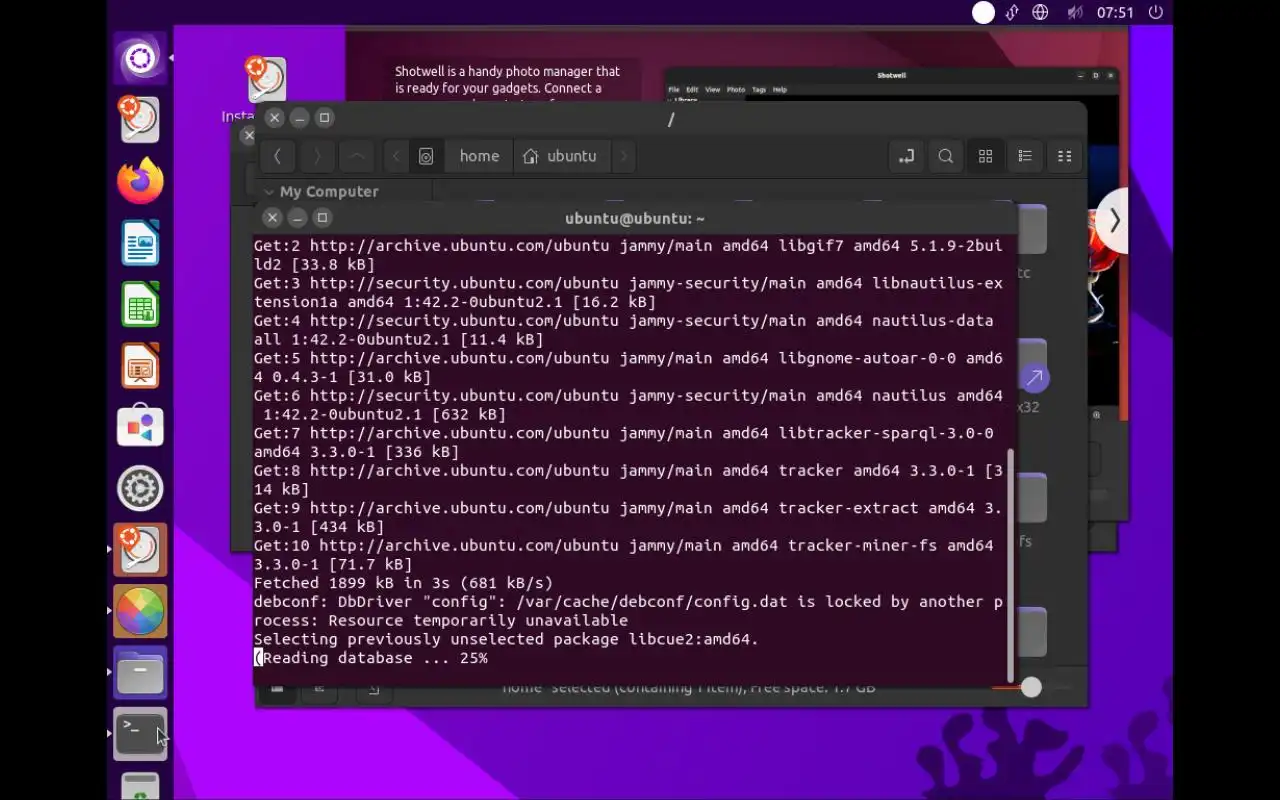
Task: Click the terminal scrollbar
Action: pos(1011,565)
